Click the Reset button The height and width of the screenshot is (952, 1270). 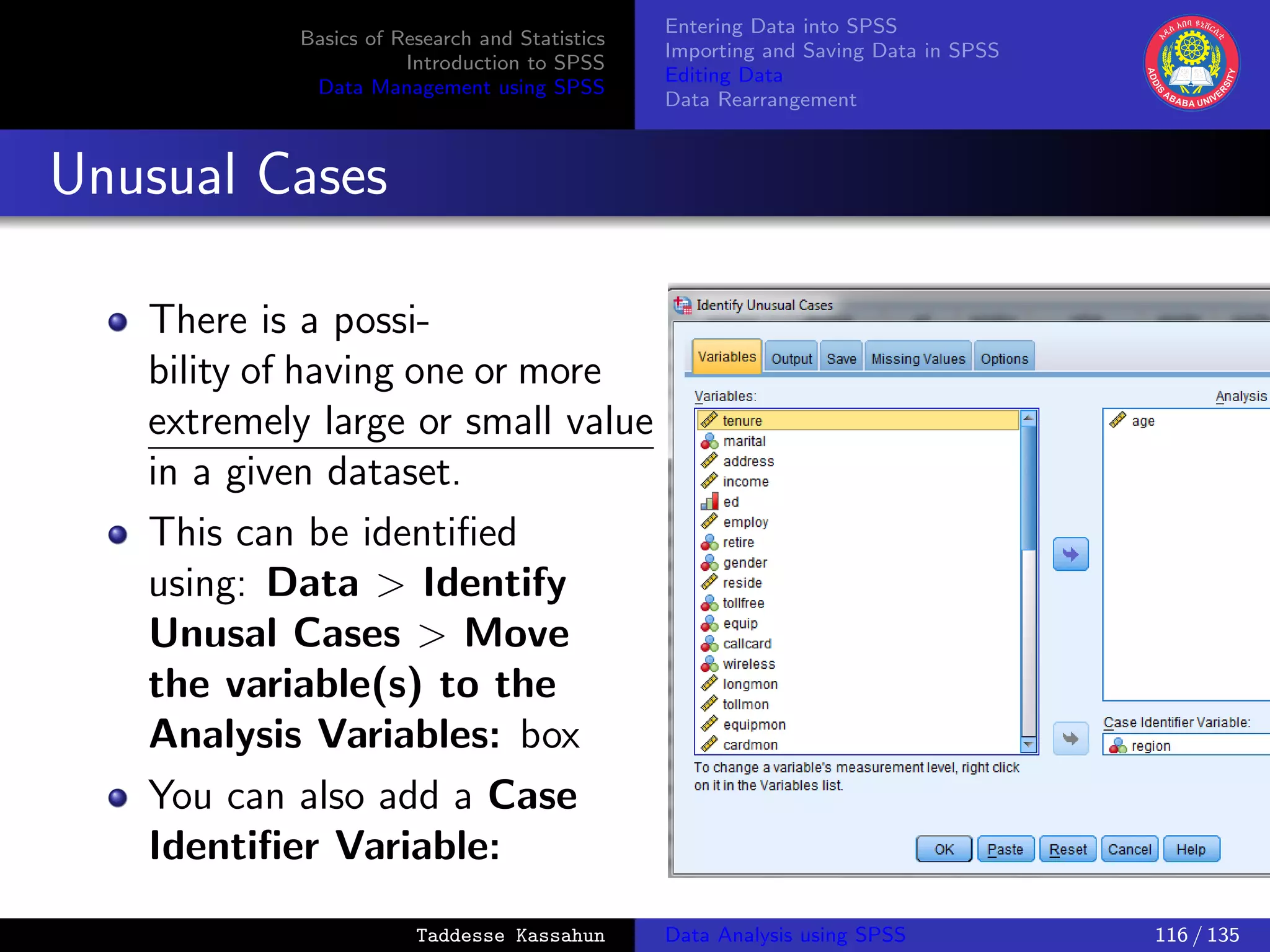[1068, 849]
